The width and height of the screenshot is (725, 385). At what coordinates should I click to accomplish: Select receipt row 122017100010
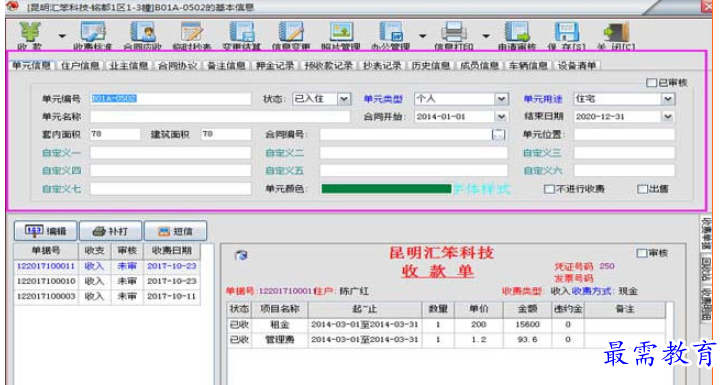pos(107,281)
